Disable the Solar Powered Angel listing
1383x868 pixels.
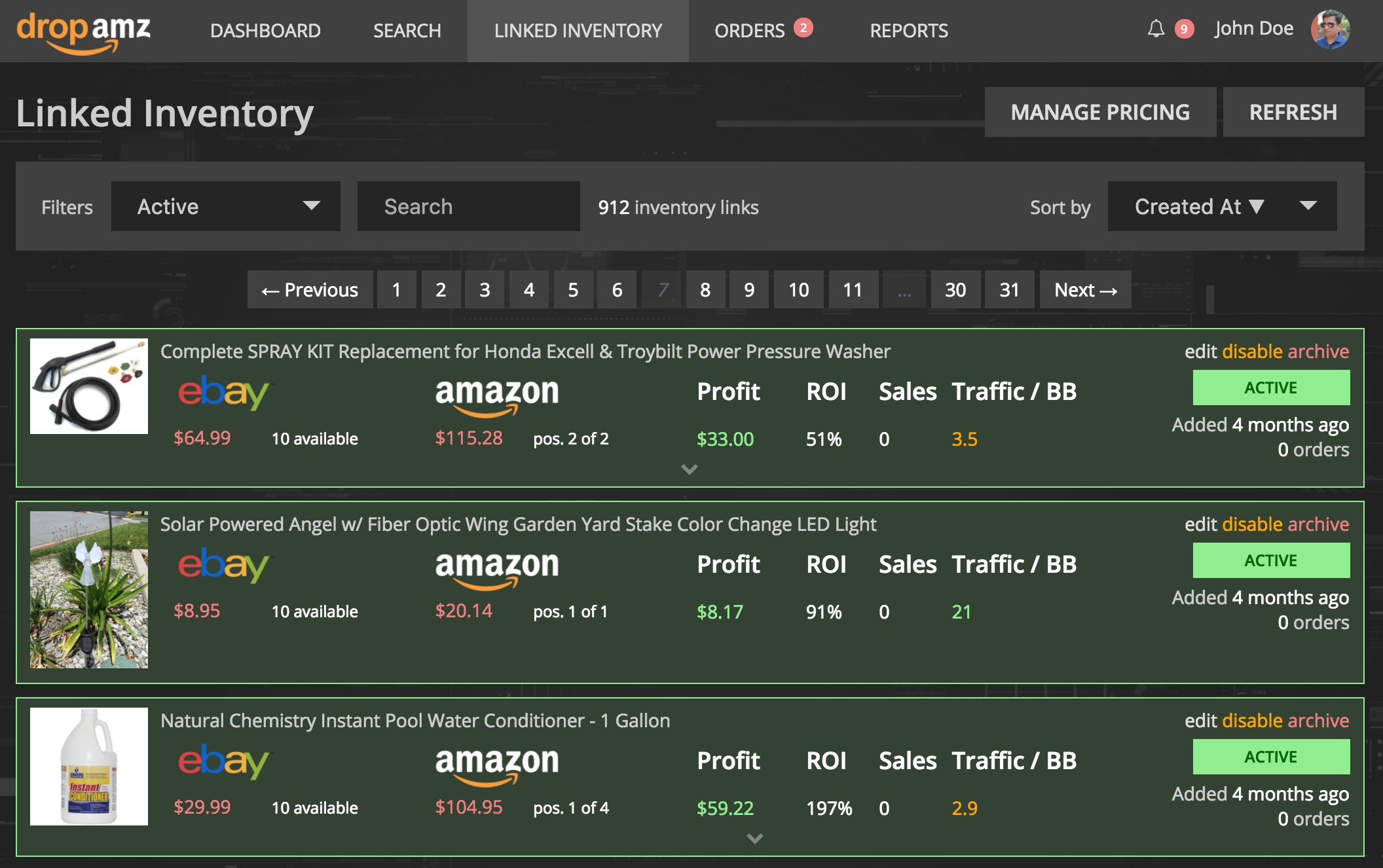coord(1252,524)
